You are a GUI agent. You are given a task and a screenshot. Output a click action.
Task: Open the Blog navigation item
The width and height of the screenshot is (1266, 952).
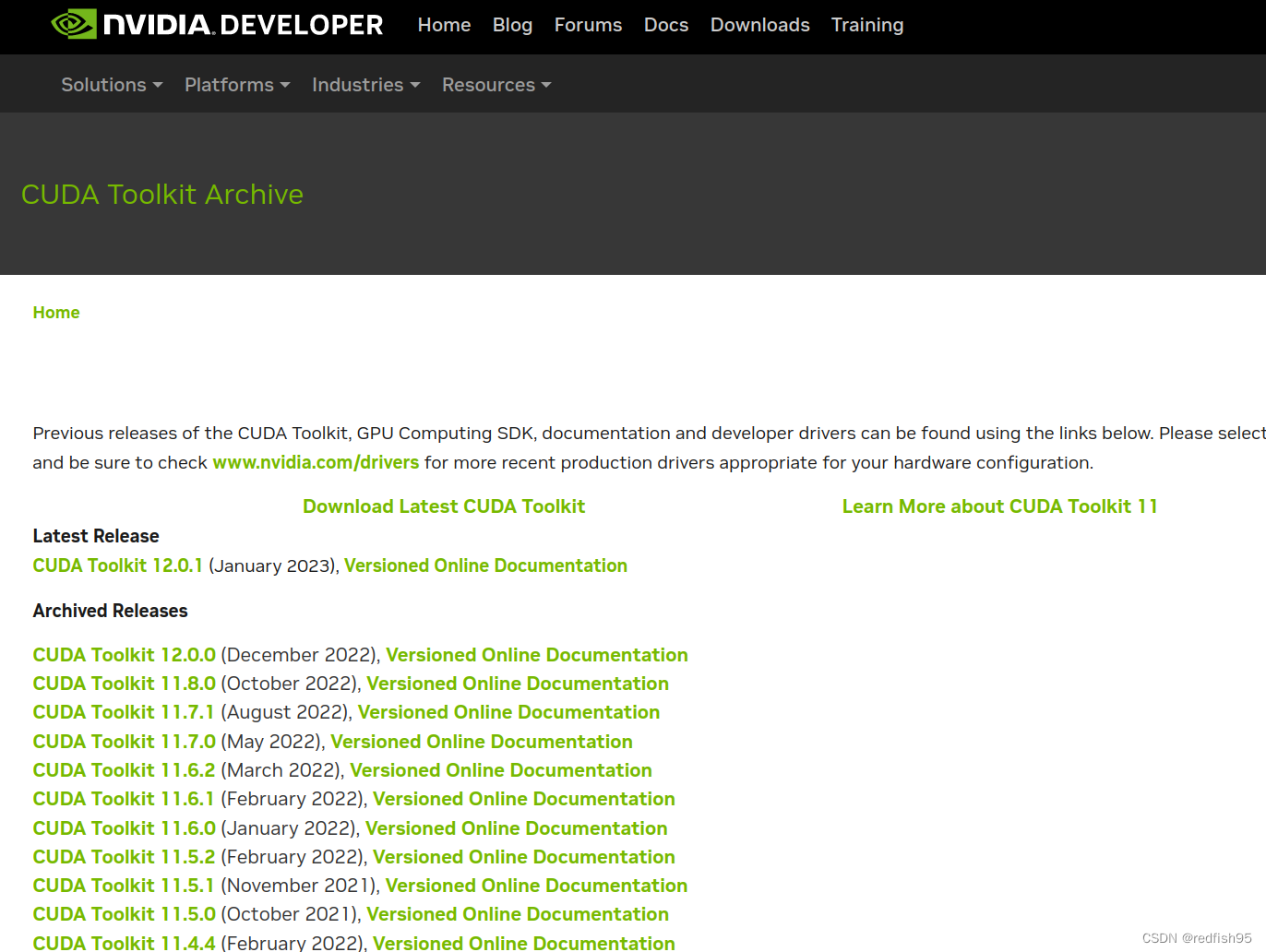click(x=512, y=25)
